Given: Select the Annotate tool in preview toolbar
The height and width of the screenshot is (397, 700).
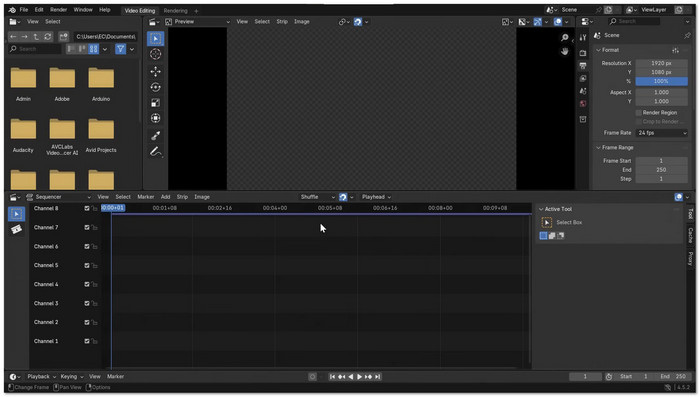Looking at the screenshot, I should pyautogui.click(x=155, y=152).
